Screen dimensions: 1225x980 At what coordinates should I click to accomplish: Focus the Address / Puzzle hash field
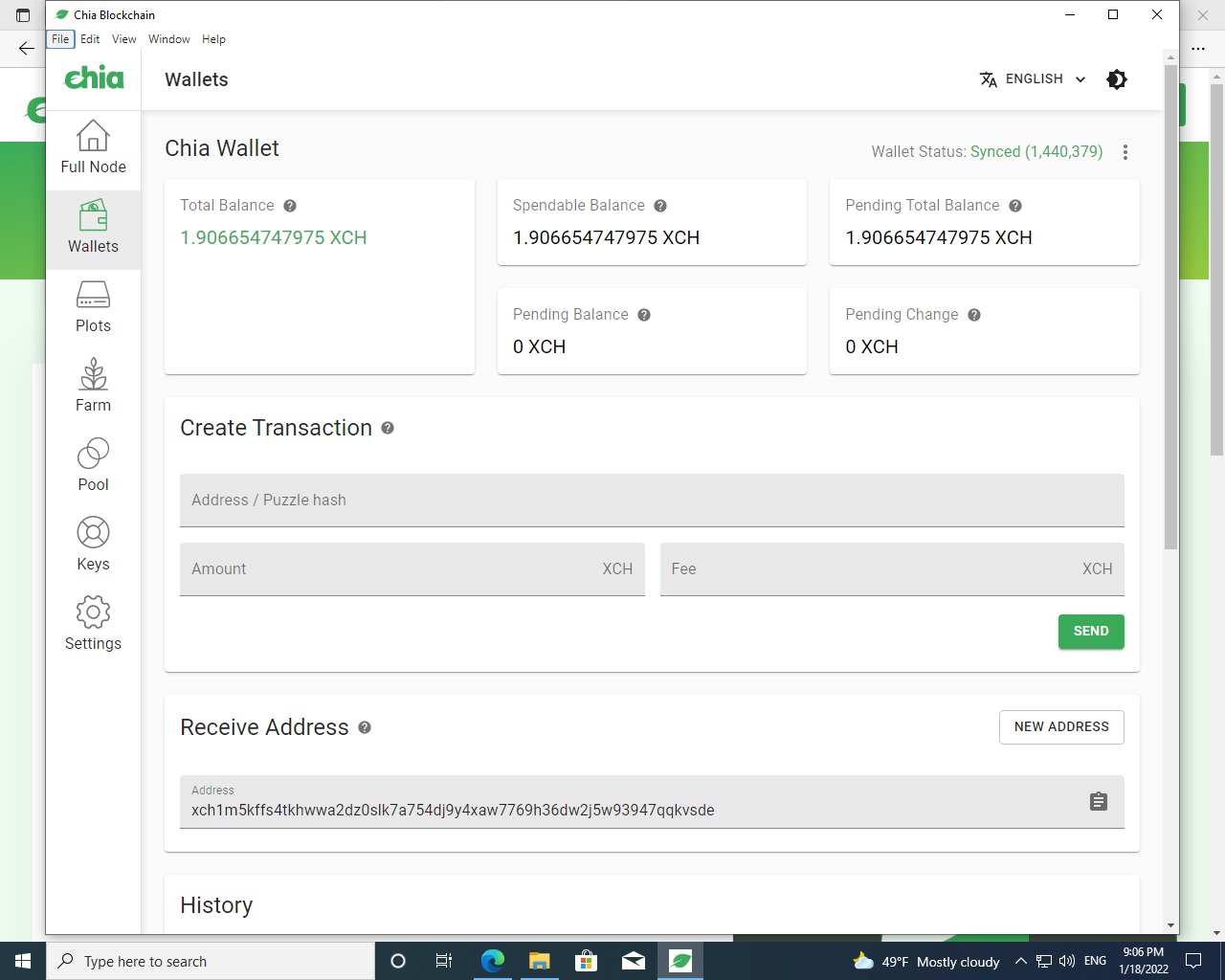coord(652,501)
